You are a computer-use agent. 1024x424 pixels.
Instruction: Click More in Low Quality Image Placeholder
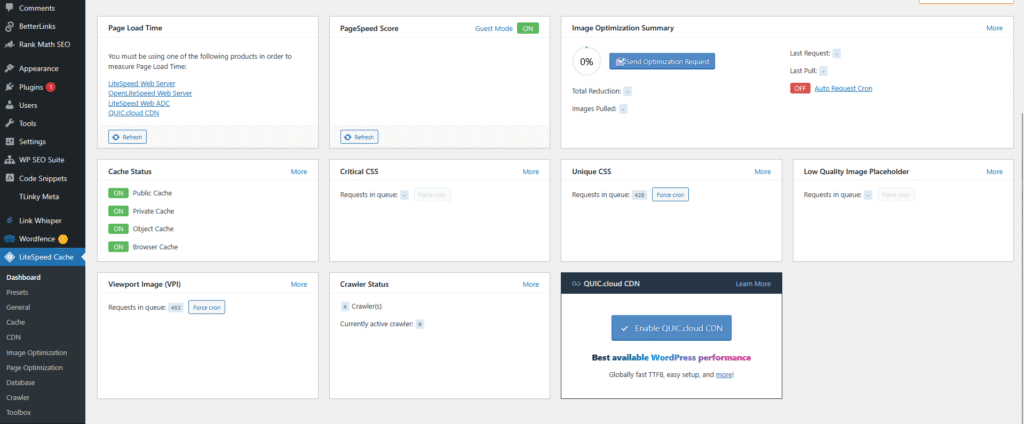(x=994, y=172)
